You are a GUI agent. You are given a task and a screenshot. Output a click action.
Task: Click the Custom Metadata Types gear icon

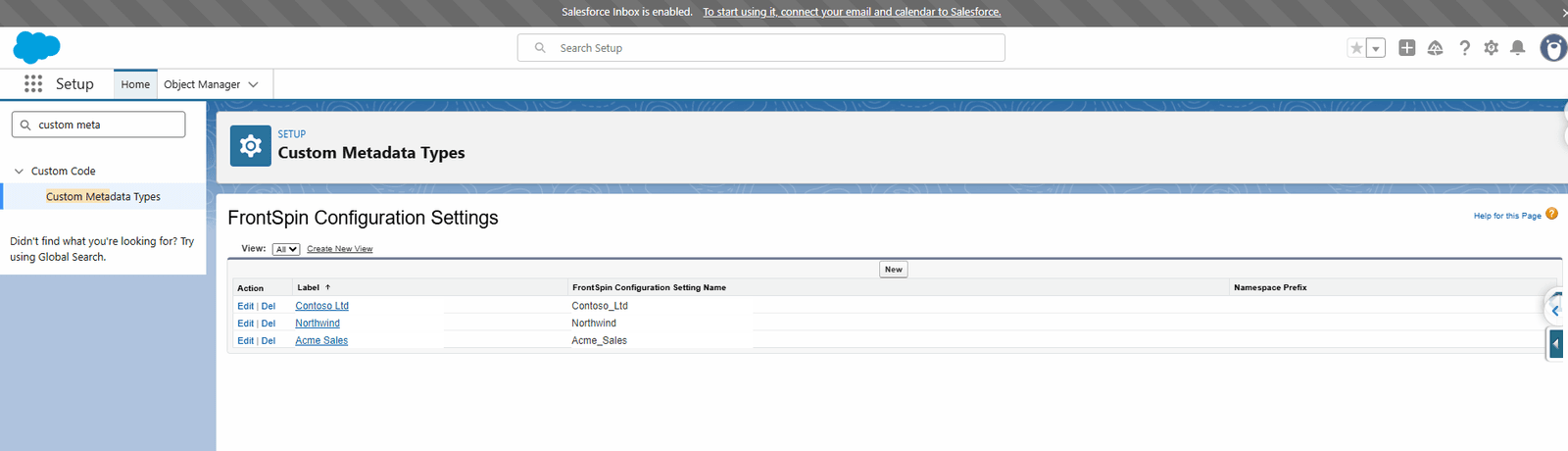[x=251, y=146]
